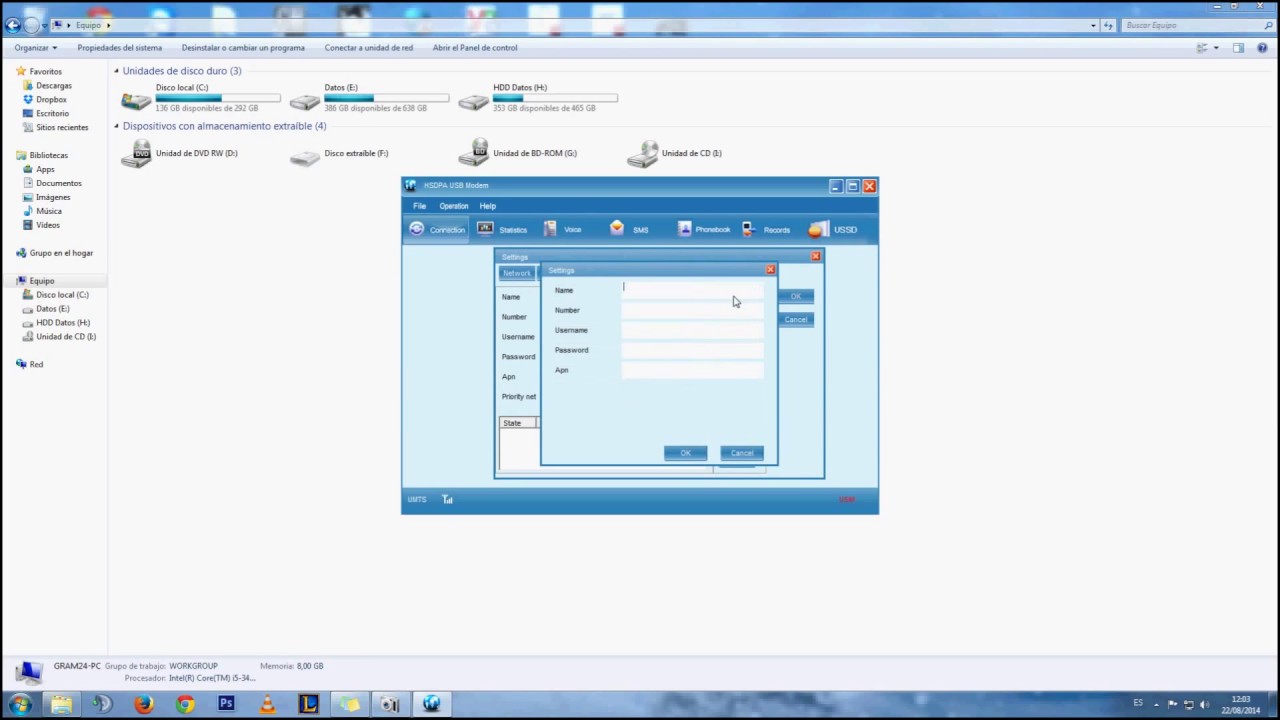This screenshot has height=720, width=1280.
Task: Click the Number field in front Settings dialog
Action: point(692,310)
